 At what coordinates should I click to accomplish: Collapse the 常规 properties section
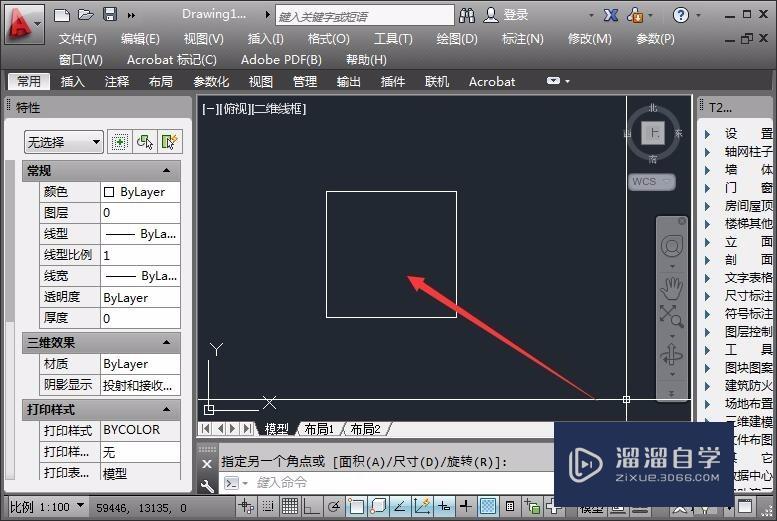coord(166,171)
